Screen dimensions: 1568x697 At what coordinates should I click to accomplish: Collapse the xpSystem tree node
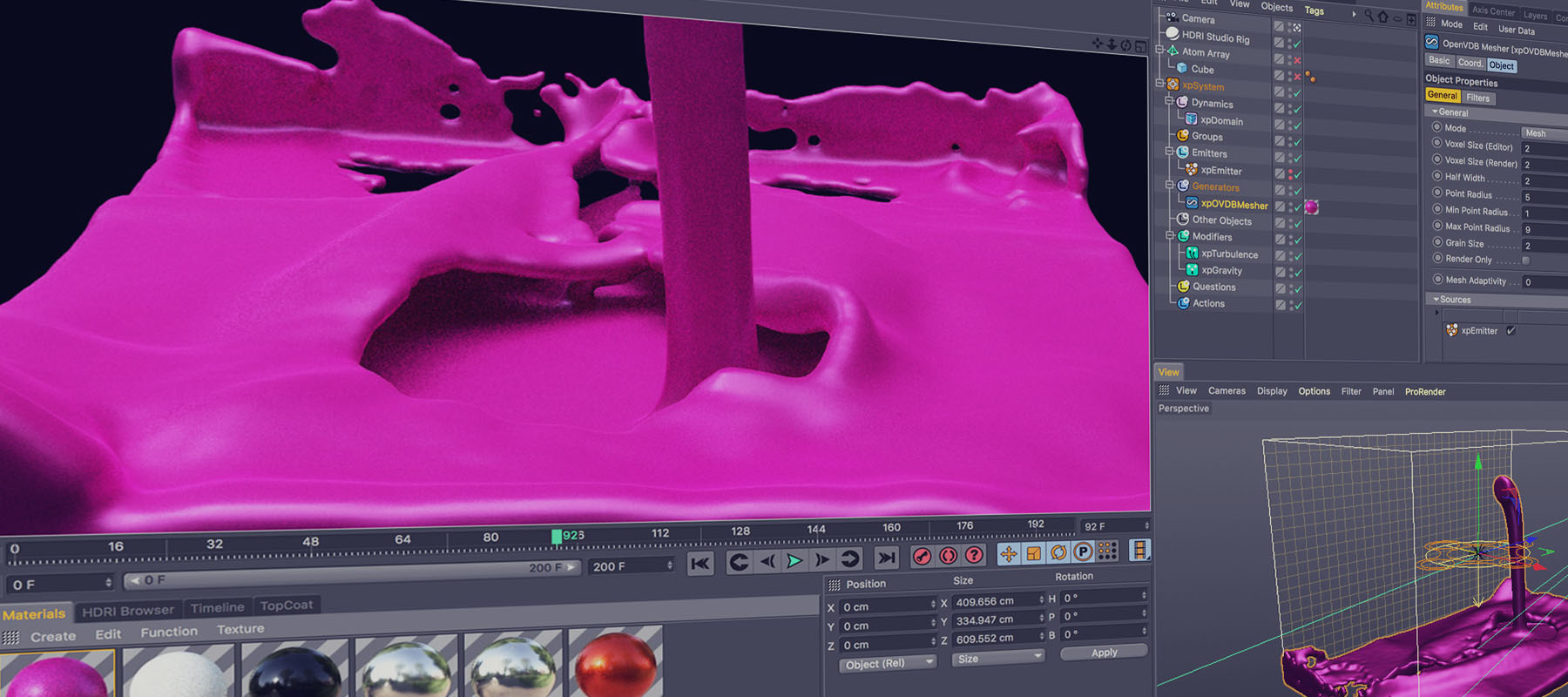pyautogui.click(x=1159, y=84)
